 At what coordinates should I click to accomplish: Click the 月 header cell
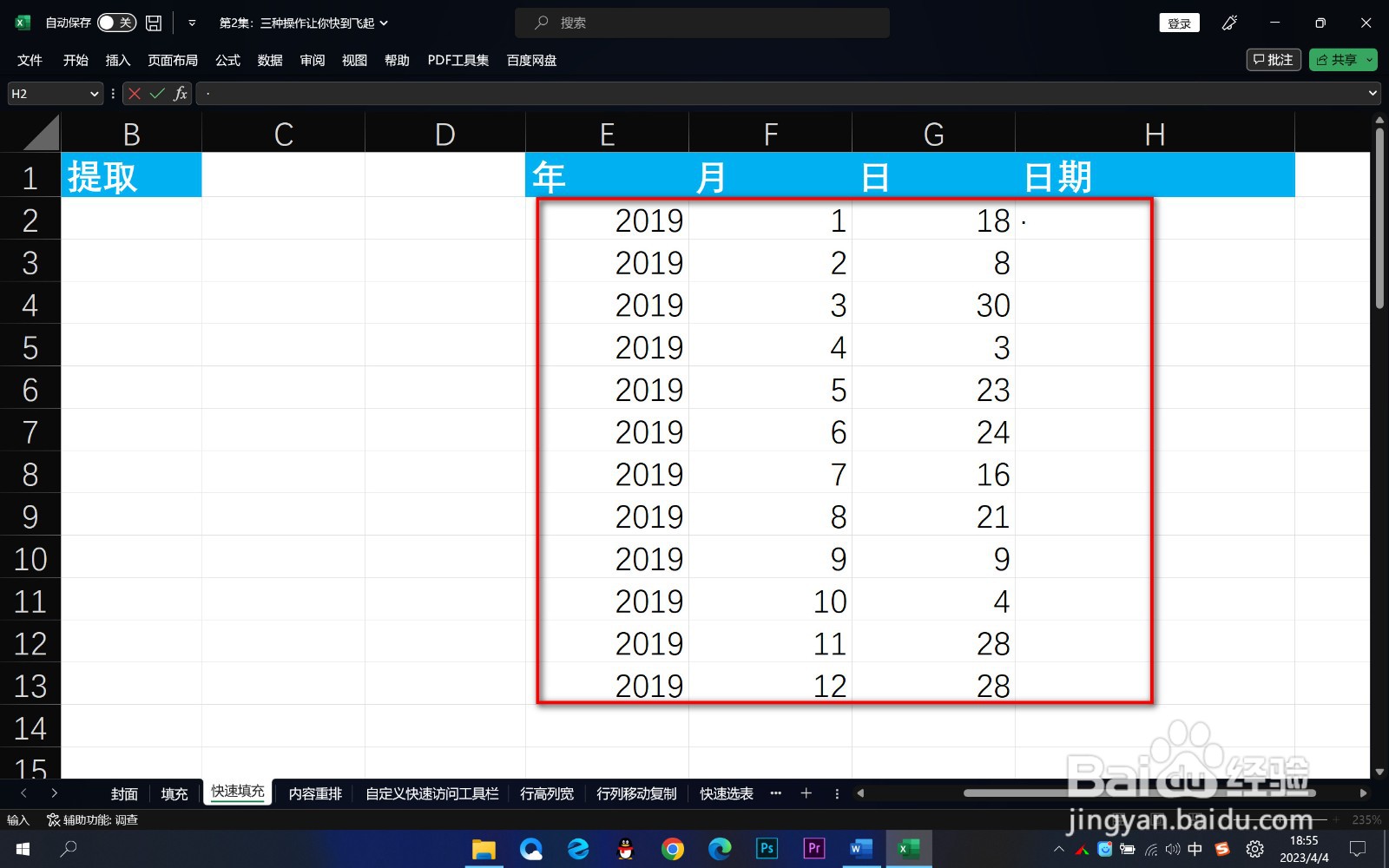click(770, 176)
